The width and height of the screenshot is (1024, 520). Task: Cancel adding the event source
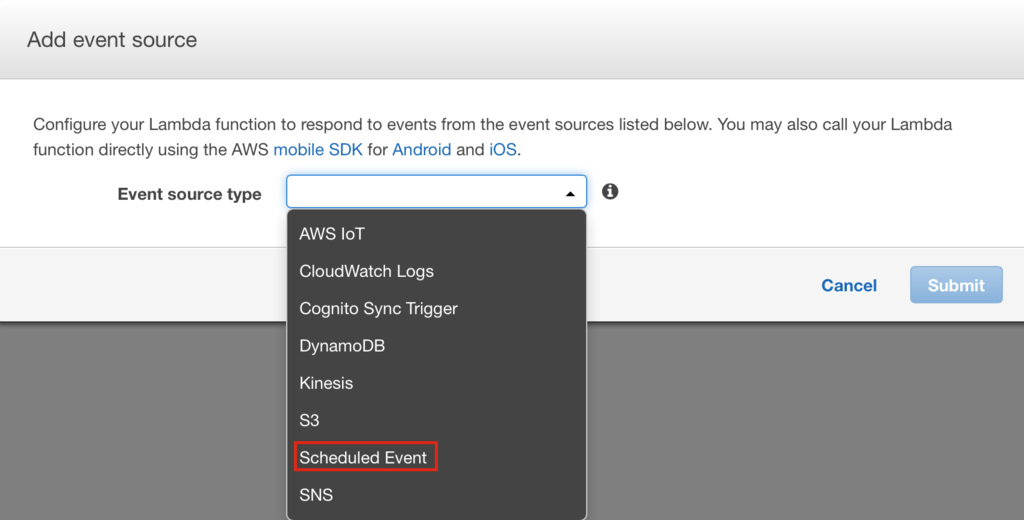click(849, 285)
